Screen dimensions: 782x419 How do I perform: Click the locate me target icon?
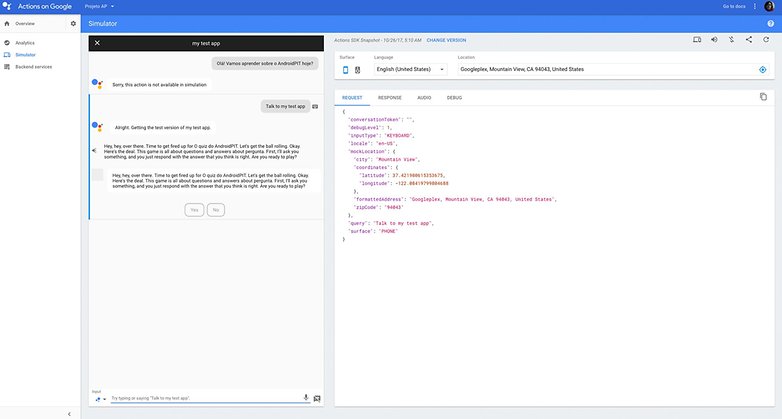tap(763, 70)
